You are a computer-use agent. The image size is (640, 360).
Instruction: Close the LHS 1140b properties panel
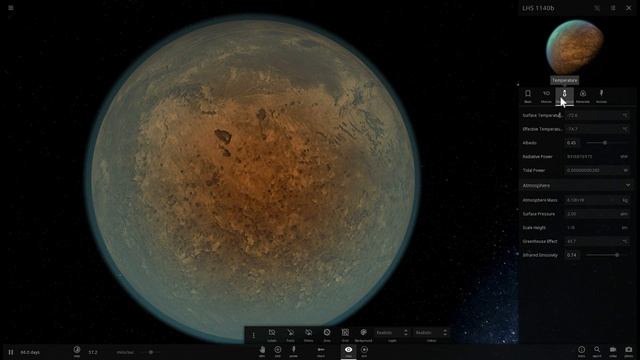click(x=629, y=8)
